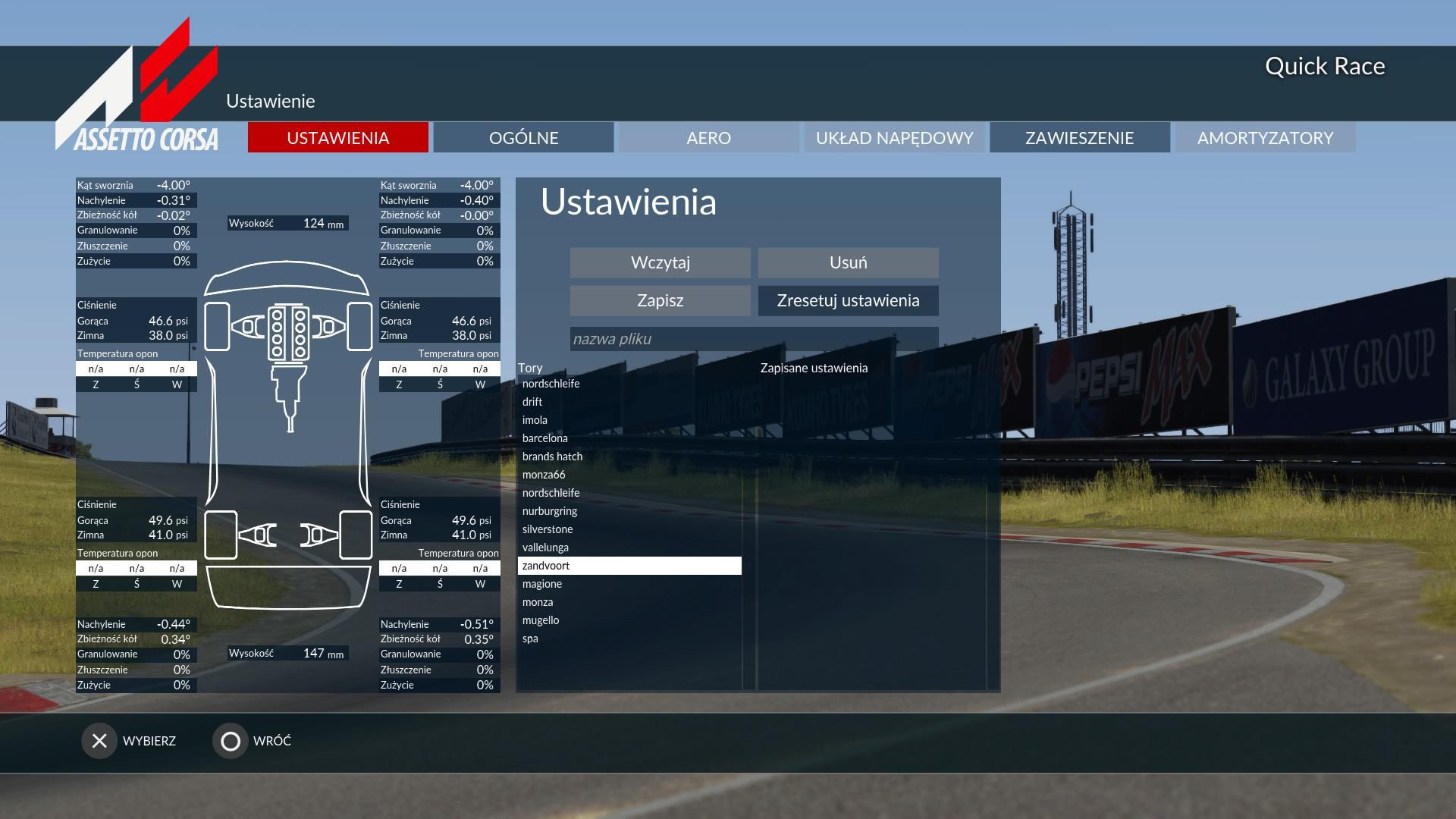Image resolution: width=1456 pixels, height=819 pixels.
Task: Click rear-right Nachylenie -0.51° row
Action: [440, 624]
